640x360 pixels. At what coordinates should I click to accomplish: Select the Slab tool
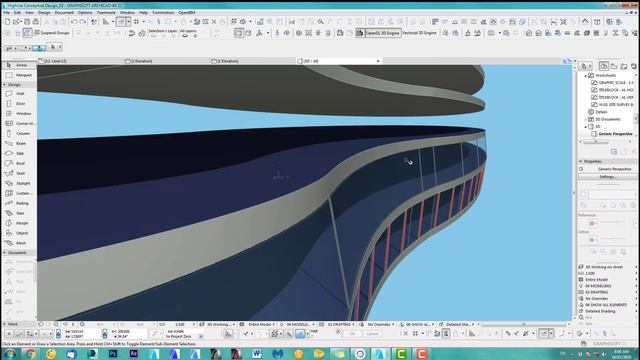[19, 153]
